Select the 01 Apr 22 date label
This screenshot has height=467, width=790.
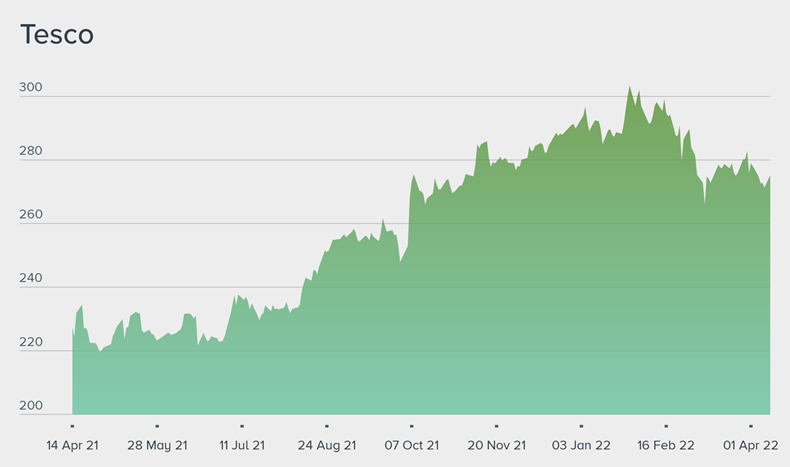(x=751, y=445)
